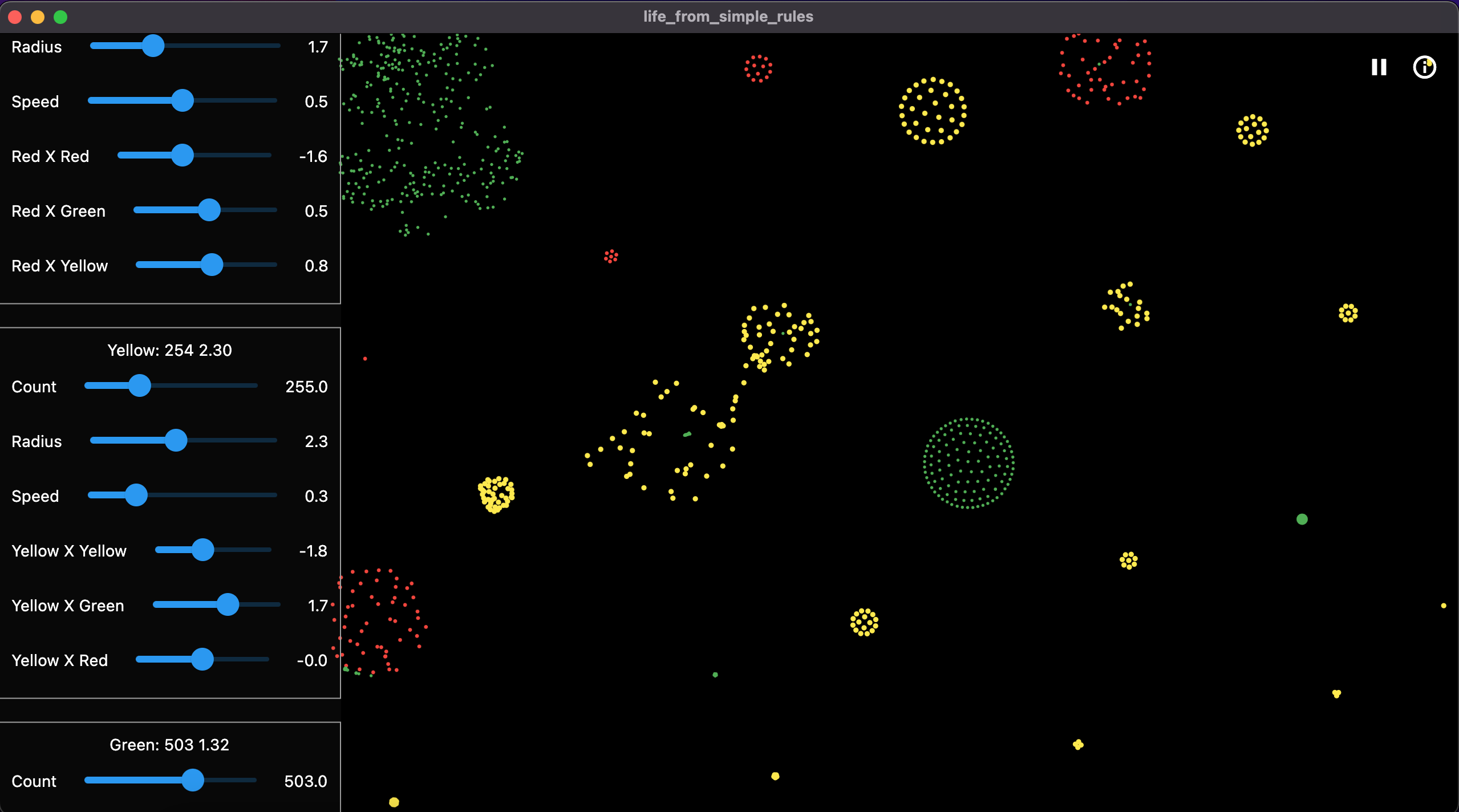Click the Yellow X Green slider handle
This screenshot has width=1459, height=812.
(x=228, y=604)
